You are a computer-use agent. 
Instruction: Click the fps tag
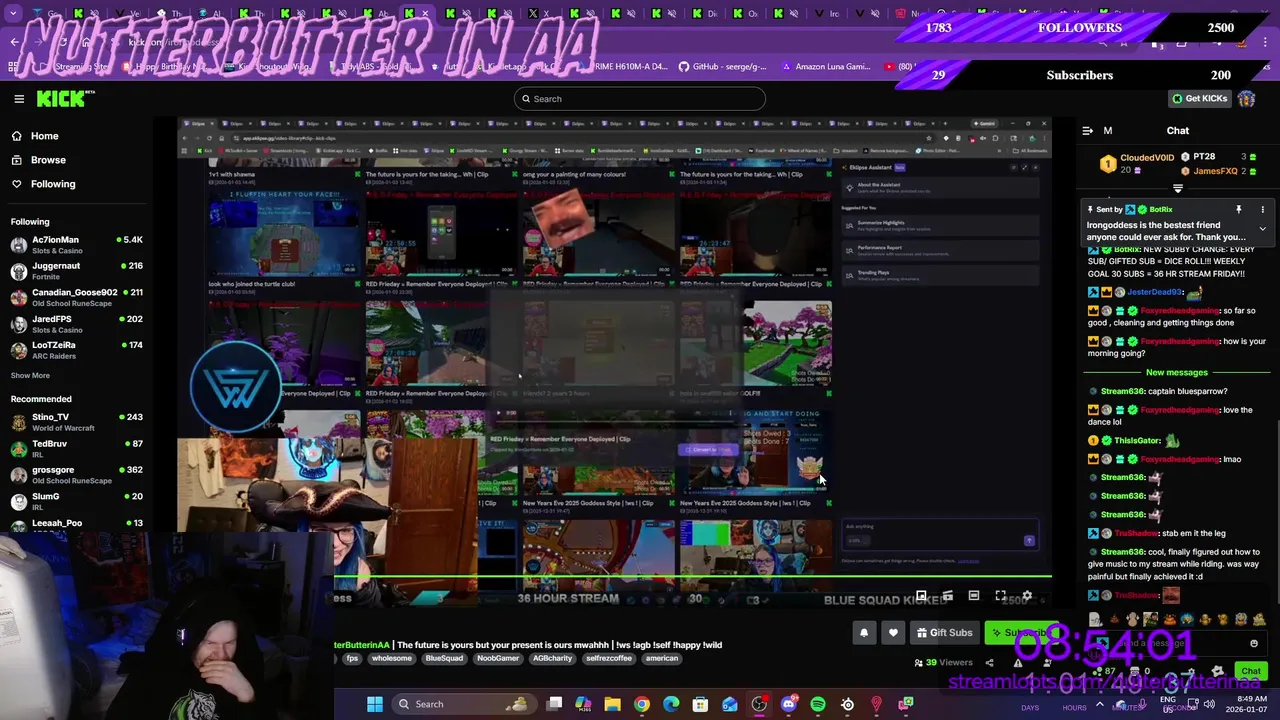coord(351,659)
